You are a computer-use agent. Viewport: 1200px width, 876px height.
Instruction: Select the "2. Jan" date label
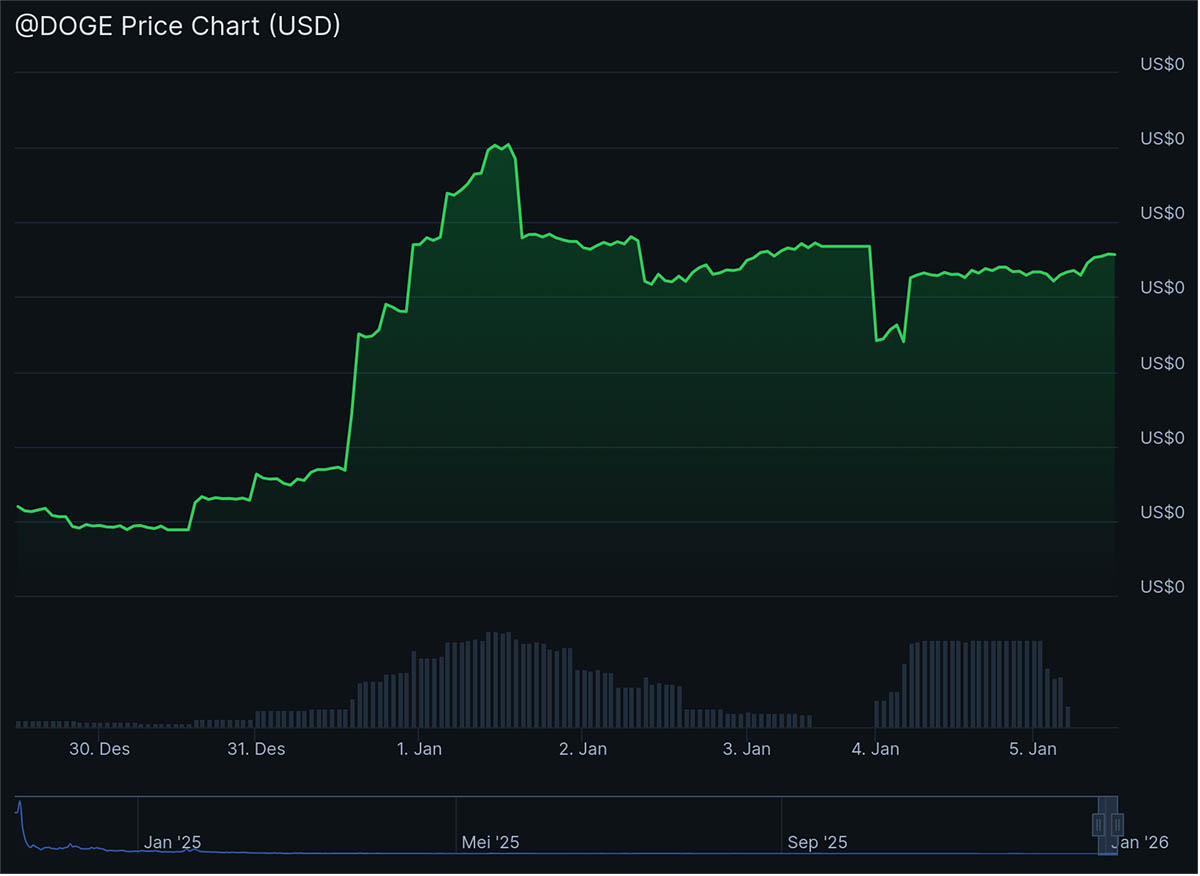click(x=584, y=748)
